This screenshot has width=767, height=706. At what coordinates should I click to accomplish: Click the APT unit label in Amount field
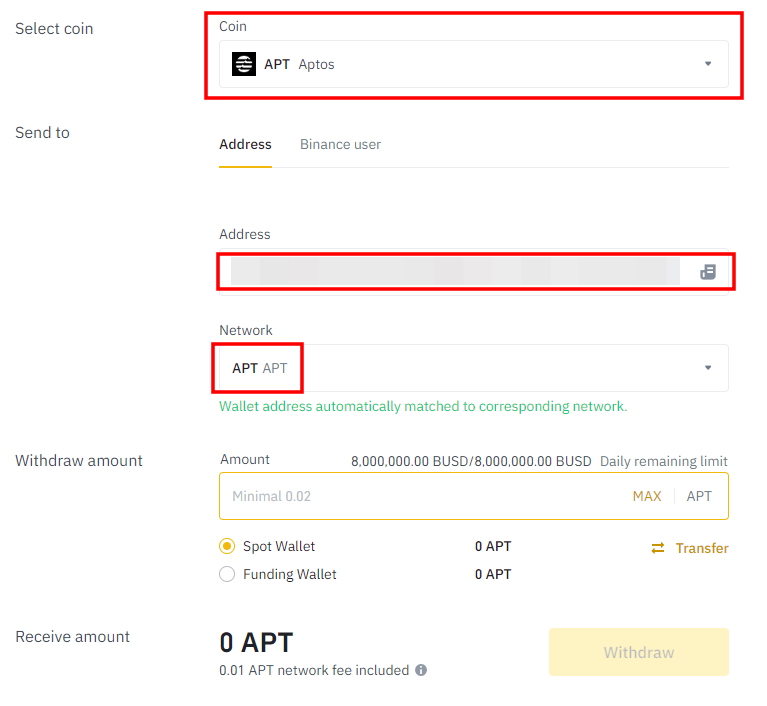699,496
